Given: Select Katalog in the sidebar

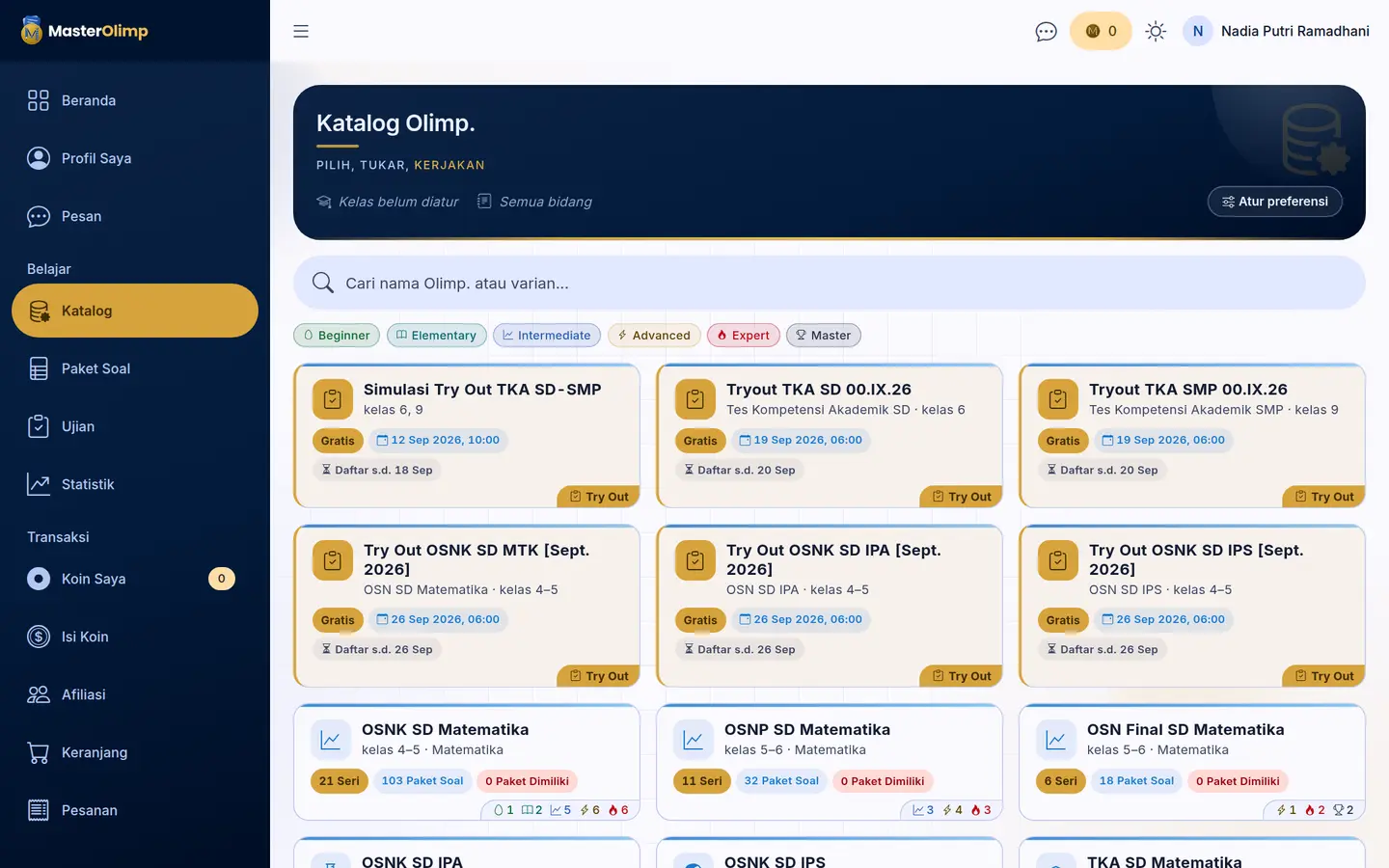Looking at the screenshot, I should pos(135,311).
